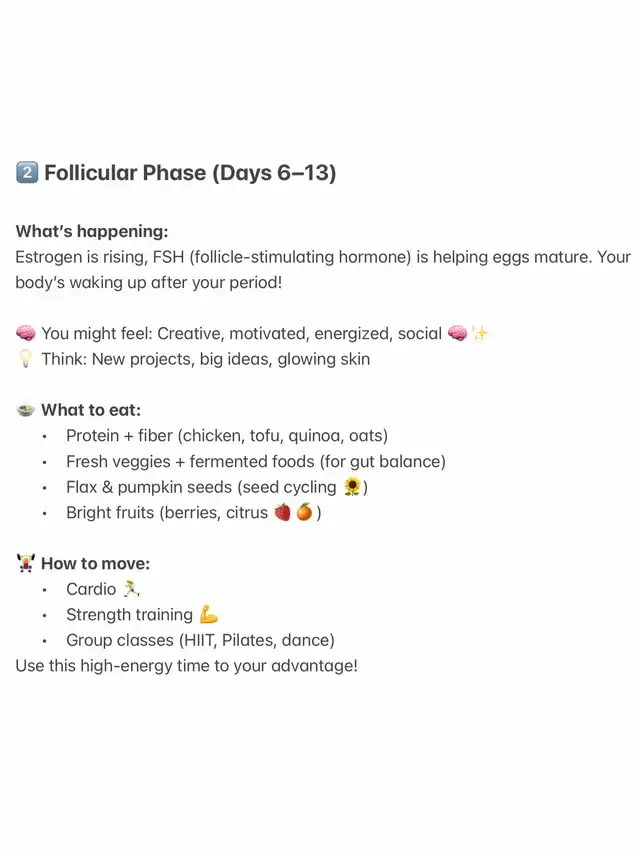Tap the "Fresh veggies + fermented foods" line
This screenshot has width=640, height=854.
255,461
